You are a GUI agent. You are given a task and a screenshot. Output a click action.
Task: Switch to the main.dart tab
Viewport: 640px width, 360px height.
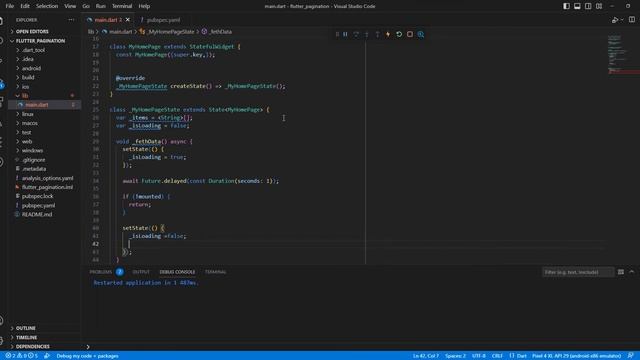[108, 20]
